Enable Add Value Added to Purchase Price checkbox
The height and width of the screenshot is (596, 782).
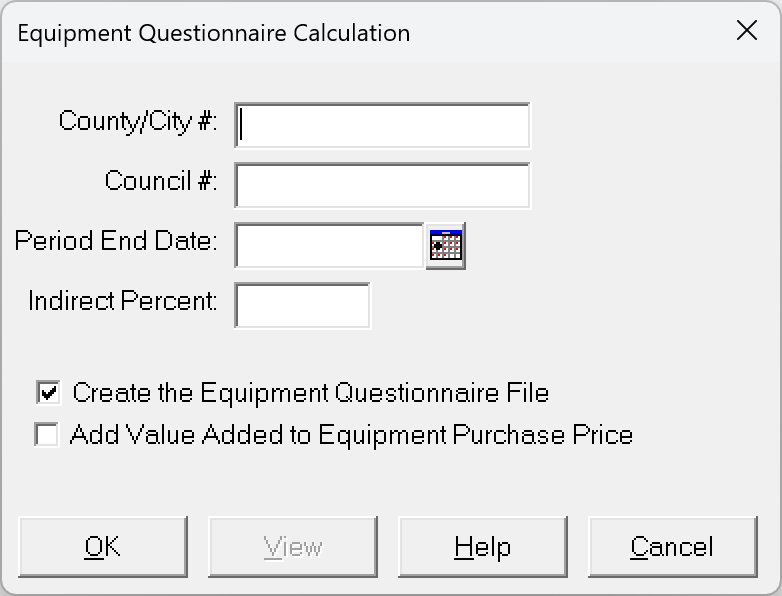[47, 435]
